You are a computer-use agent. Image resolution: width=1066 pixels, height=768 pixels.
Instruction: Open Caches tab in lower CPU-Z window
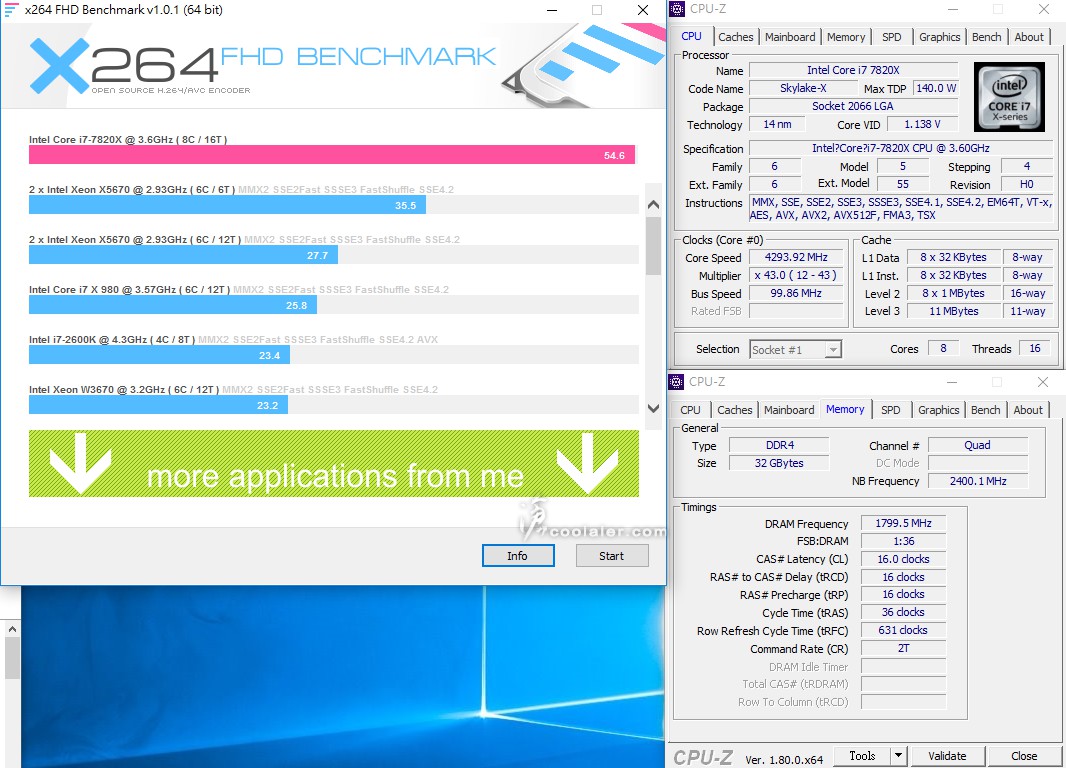click(x=735, y=410)
